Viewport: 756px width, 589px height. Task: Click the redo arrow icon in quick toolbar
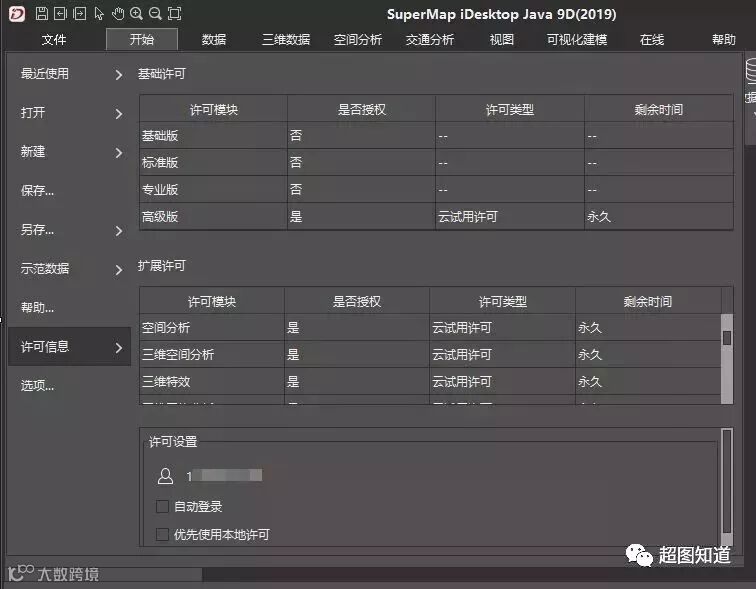tap(80, 13)
